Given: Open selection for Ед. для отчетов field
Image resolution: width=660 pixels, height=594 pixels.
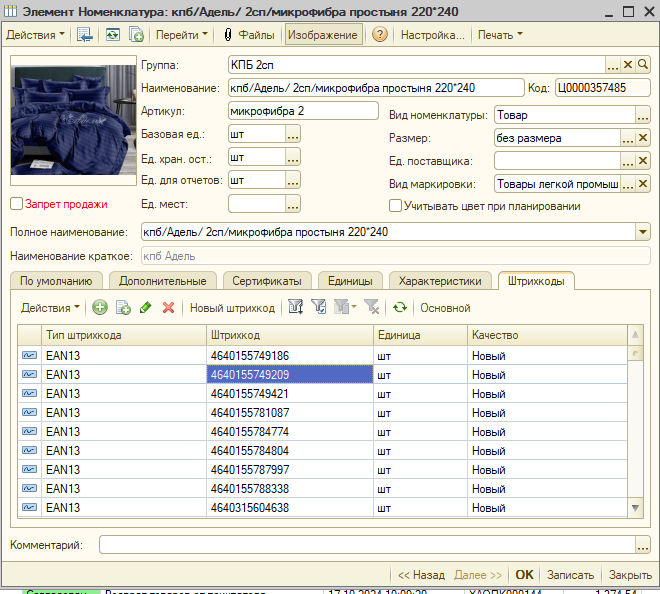Looking at the screenshot, I should point(293,181).
